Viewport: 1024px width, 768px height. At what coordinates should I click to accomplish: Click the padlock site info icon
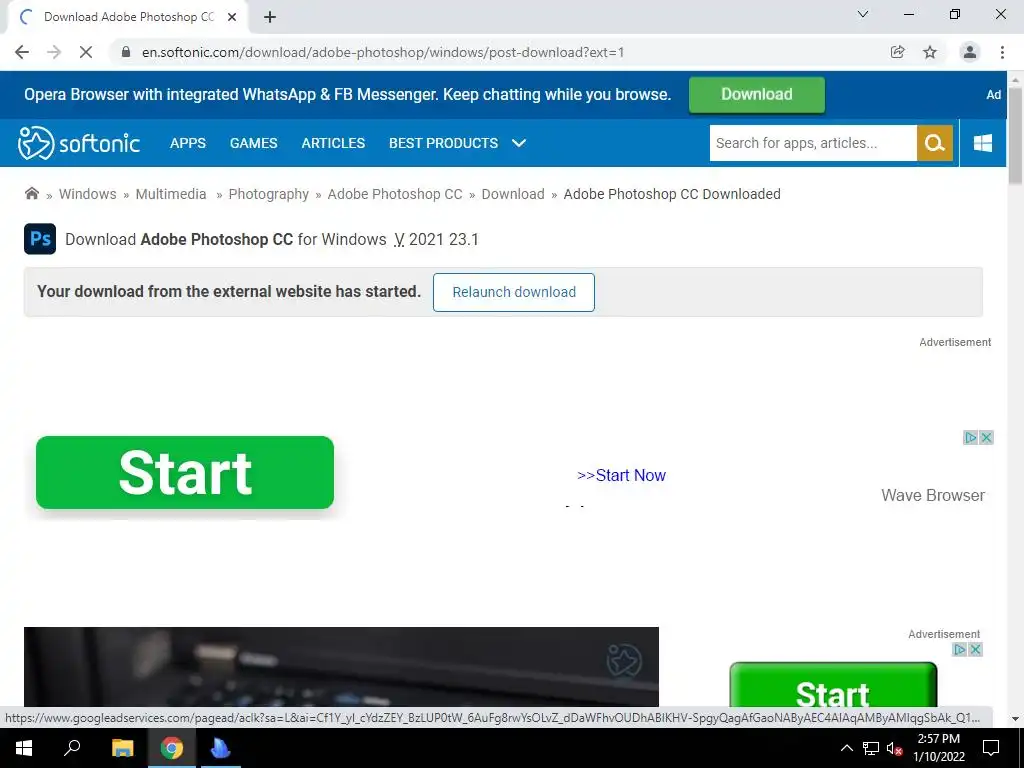pyautogui.click(x=126, y=52)
